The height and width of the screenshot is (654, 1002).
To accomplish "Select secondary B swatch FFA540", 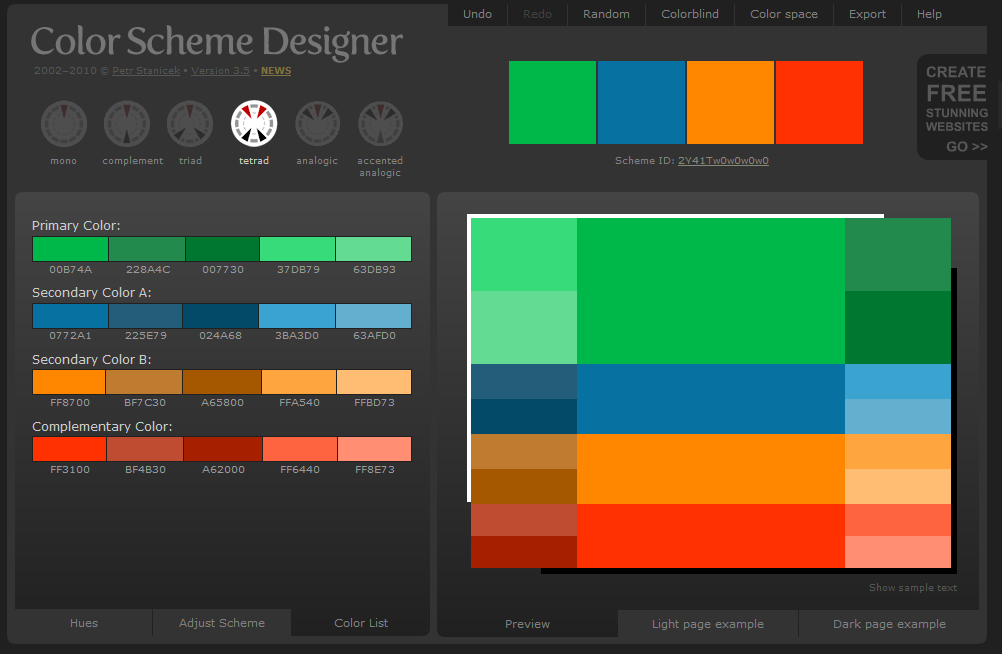I will click(299, 382).
